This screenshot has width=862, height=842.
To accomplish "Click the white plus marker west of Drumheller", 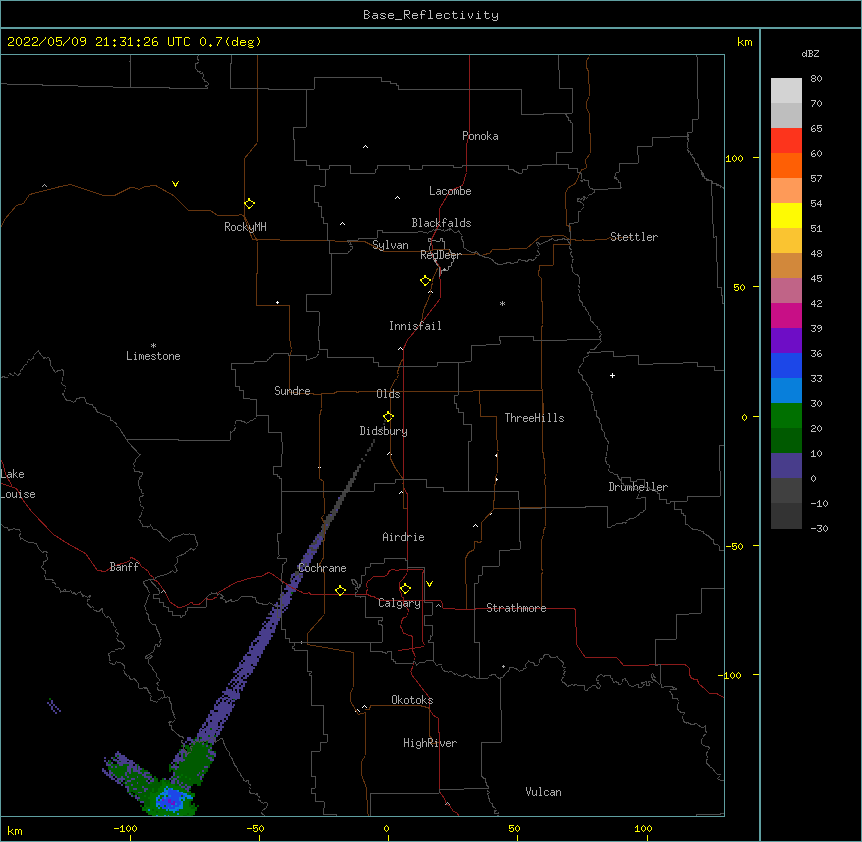I will tap(612, 375).
